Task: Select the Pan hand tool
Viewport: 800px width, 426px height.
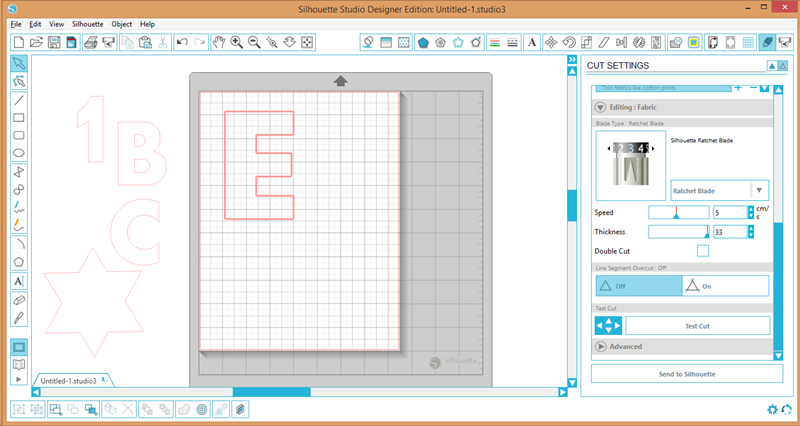Action: tap(218, 42)
